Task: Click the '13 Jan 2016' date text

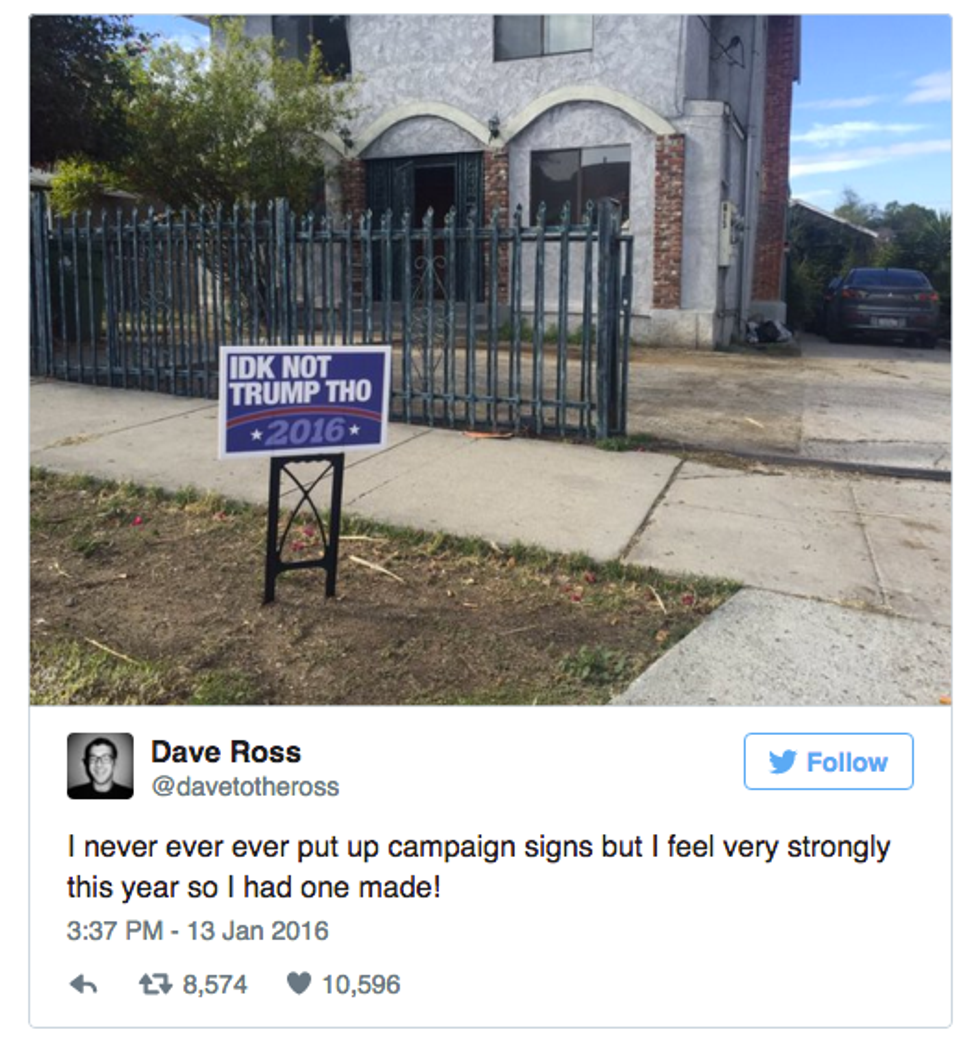Action: pos(258,930)
